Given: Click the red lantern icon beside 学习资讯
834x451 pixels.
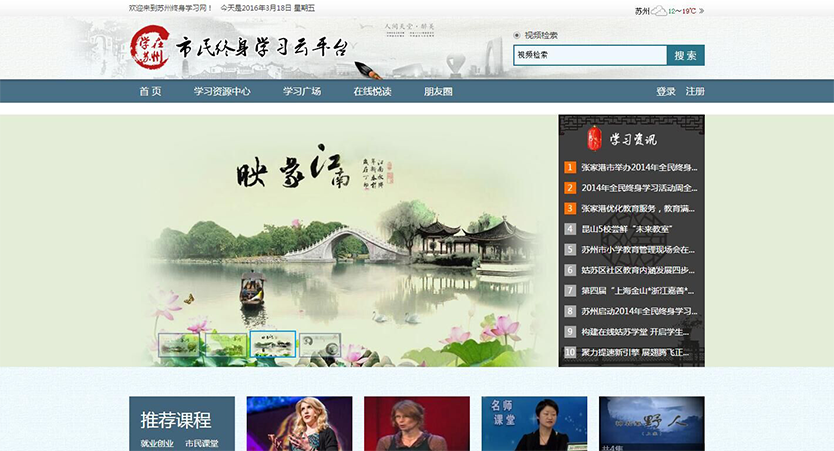Looking at the screenshot, I should click(594, 138).
